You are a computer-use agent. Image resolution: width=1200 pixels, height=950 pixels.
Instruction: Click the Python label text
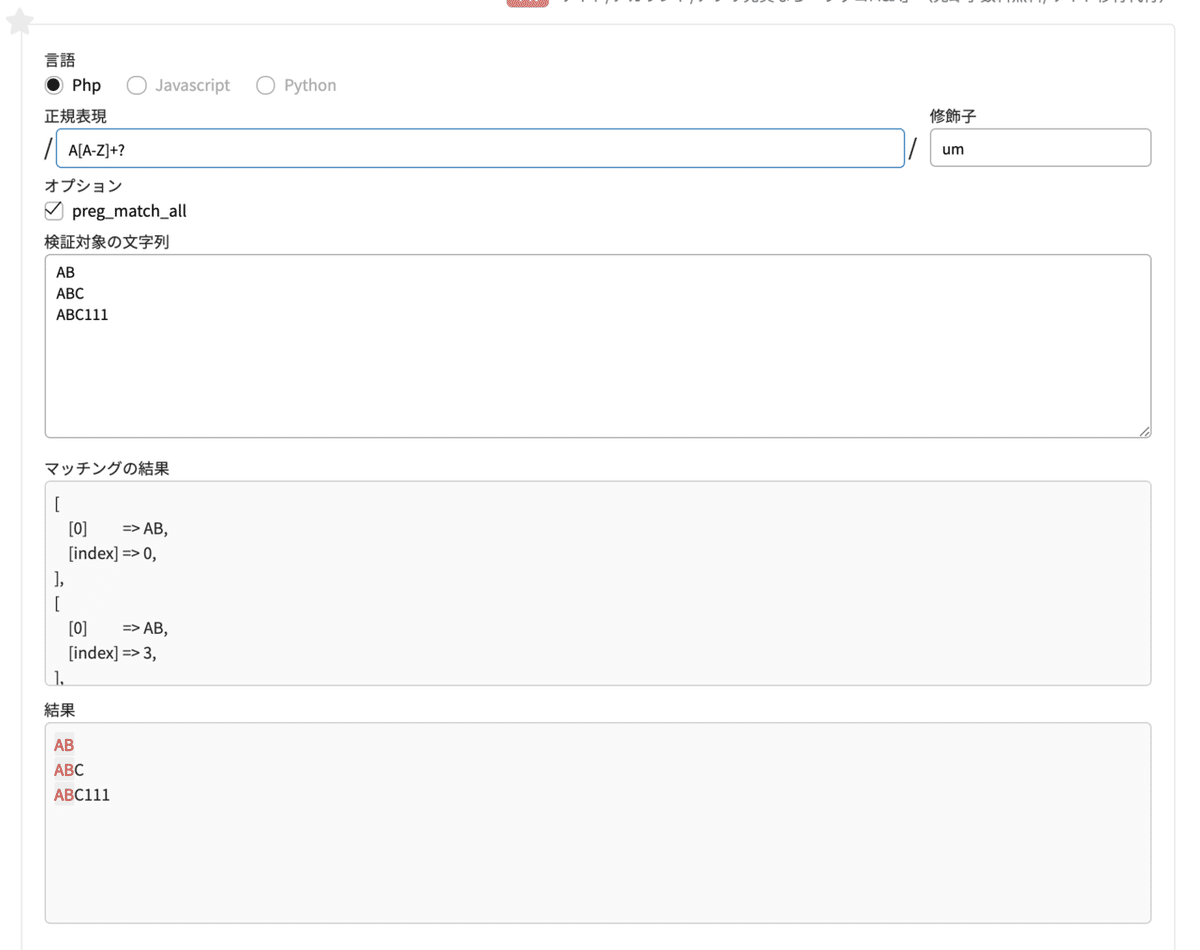click(310, 85)
